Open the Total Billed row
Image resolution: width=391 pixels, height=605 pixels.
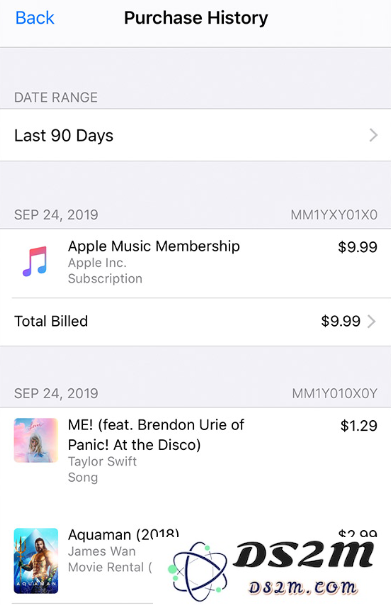click(x=195, y=321)
